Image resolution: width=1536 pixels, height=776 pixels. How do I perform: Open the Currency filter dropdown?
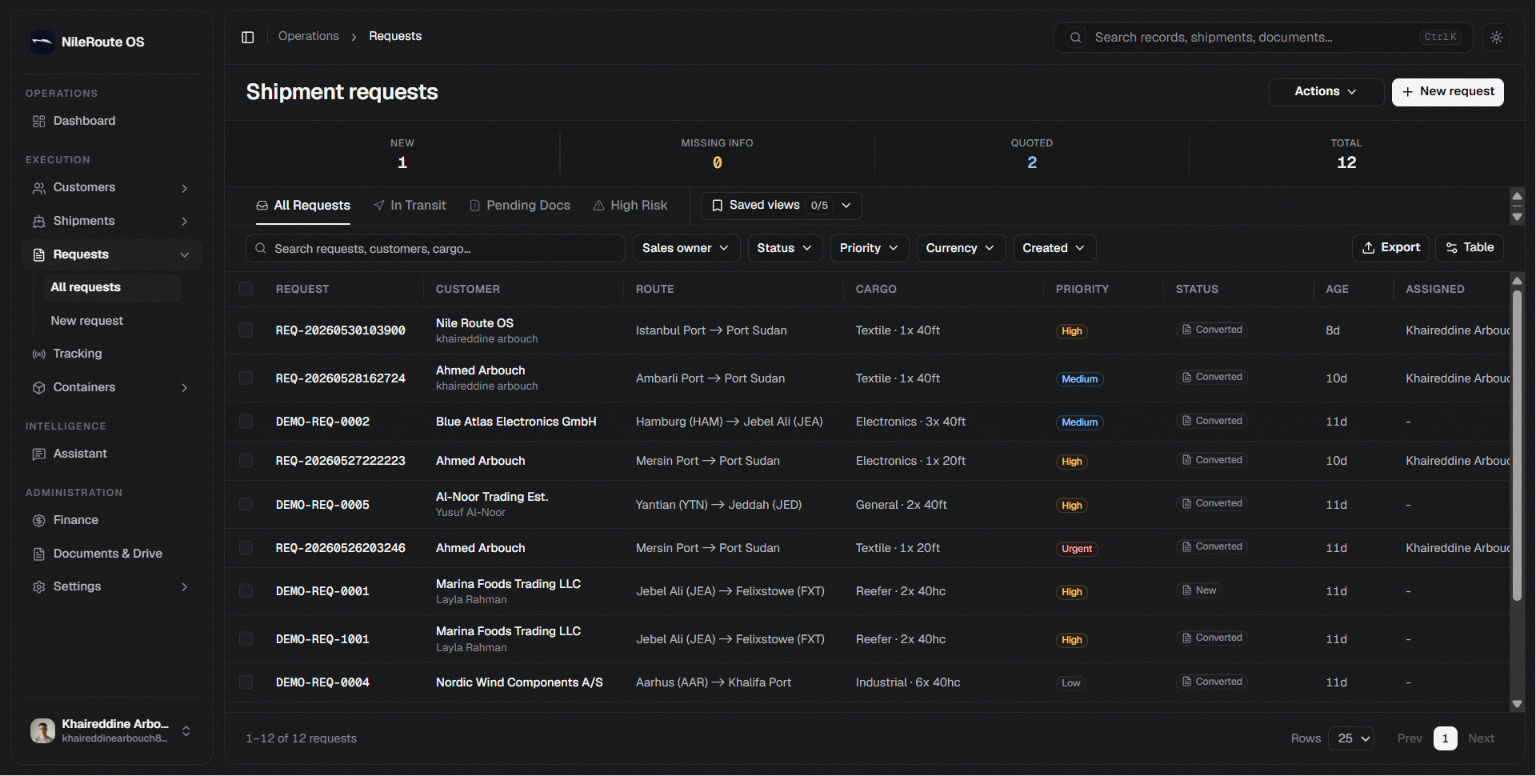961,248
